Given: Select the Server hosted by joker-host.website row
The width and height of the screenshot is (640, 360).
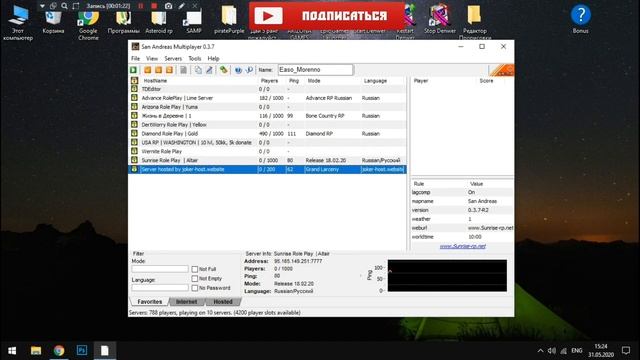Looking at the screenshot, I should pos(267,169).
